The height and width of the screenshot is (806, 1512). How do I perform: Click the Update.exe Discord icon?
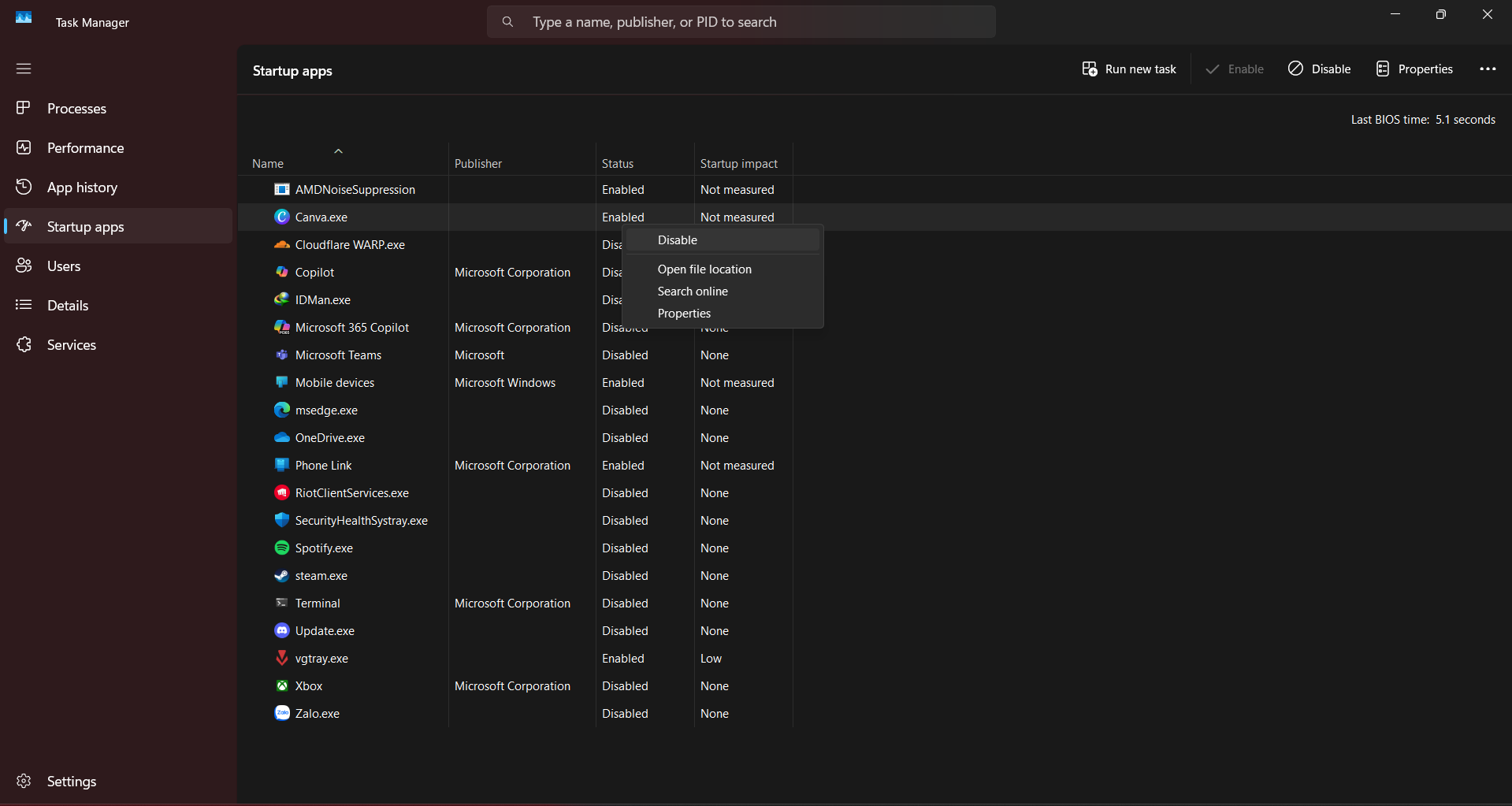tap(282, 630)
